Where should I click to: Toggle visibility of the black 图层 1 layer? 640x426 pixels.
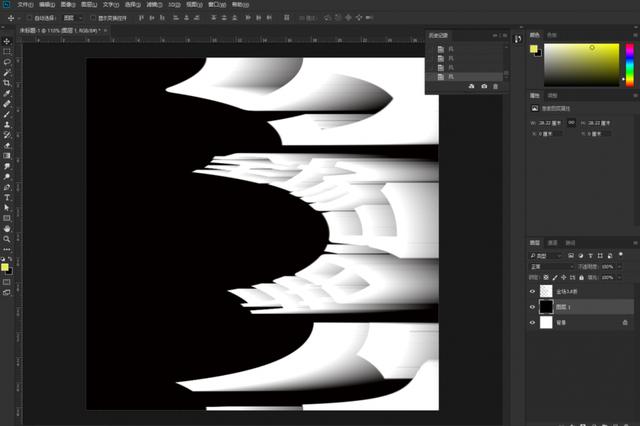pos(532,307)
